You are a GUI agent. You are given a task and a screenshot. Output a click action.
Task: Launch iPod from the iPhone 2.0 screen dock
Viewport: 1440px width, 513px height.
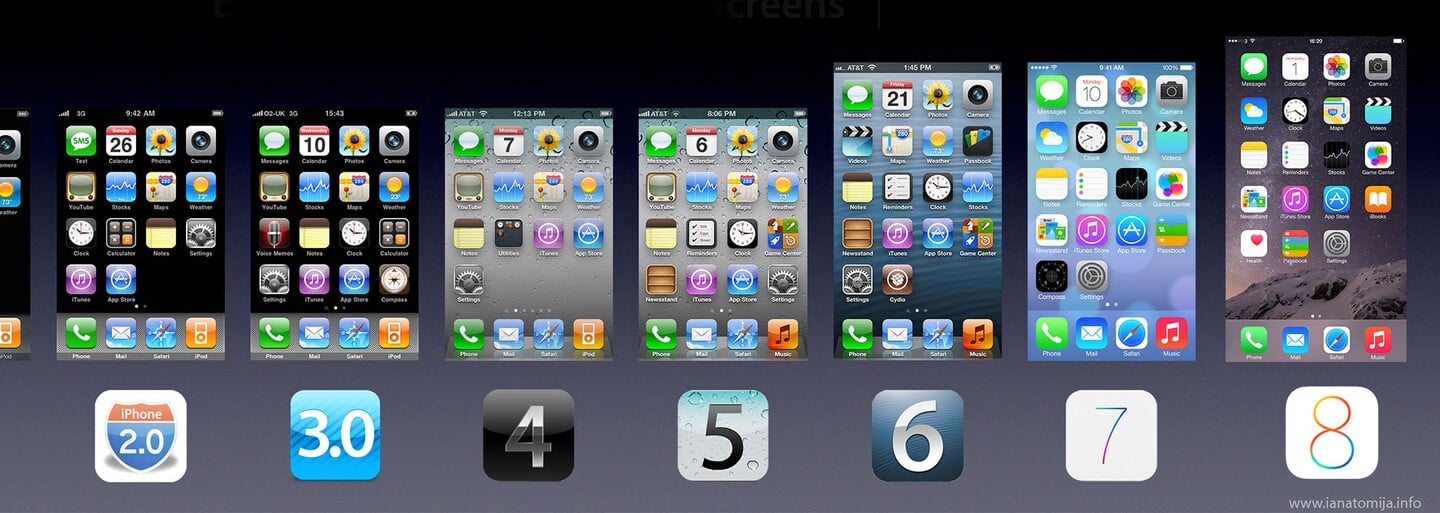[x=201, y=333]
